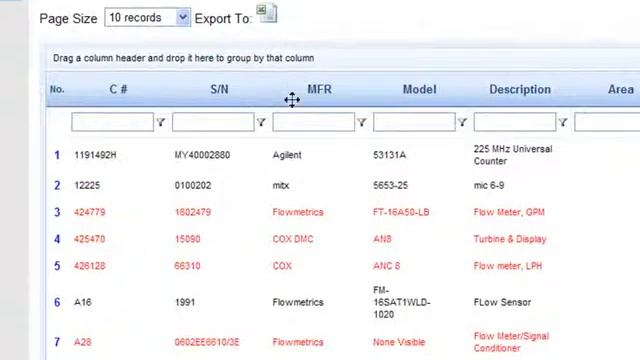640x360 pixels.
Task: Click the group-by column drop area
Action: click(343, 58)
